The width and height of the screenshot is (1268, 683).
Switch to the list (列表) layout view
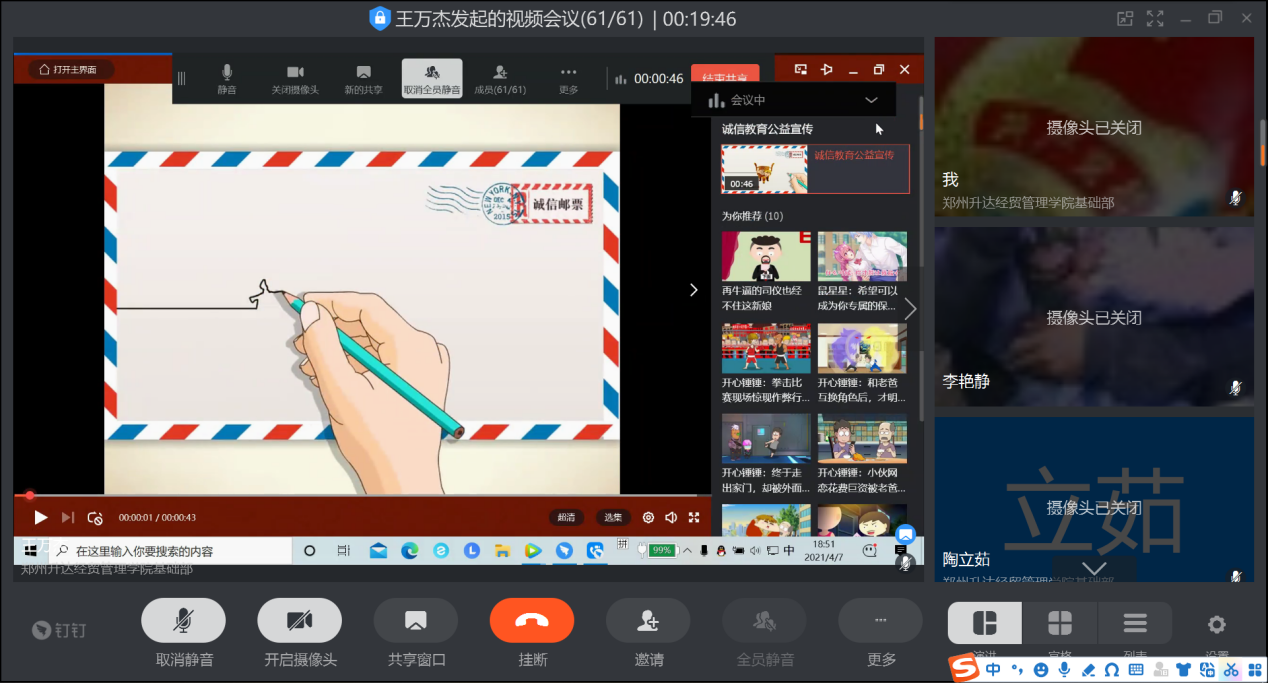[1134, 624]
